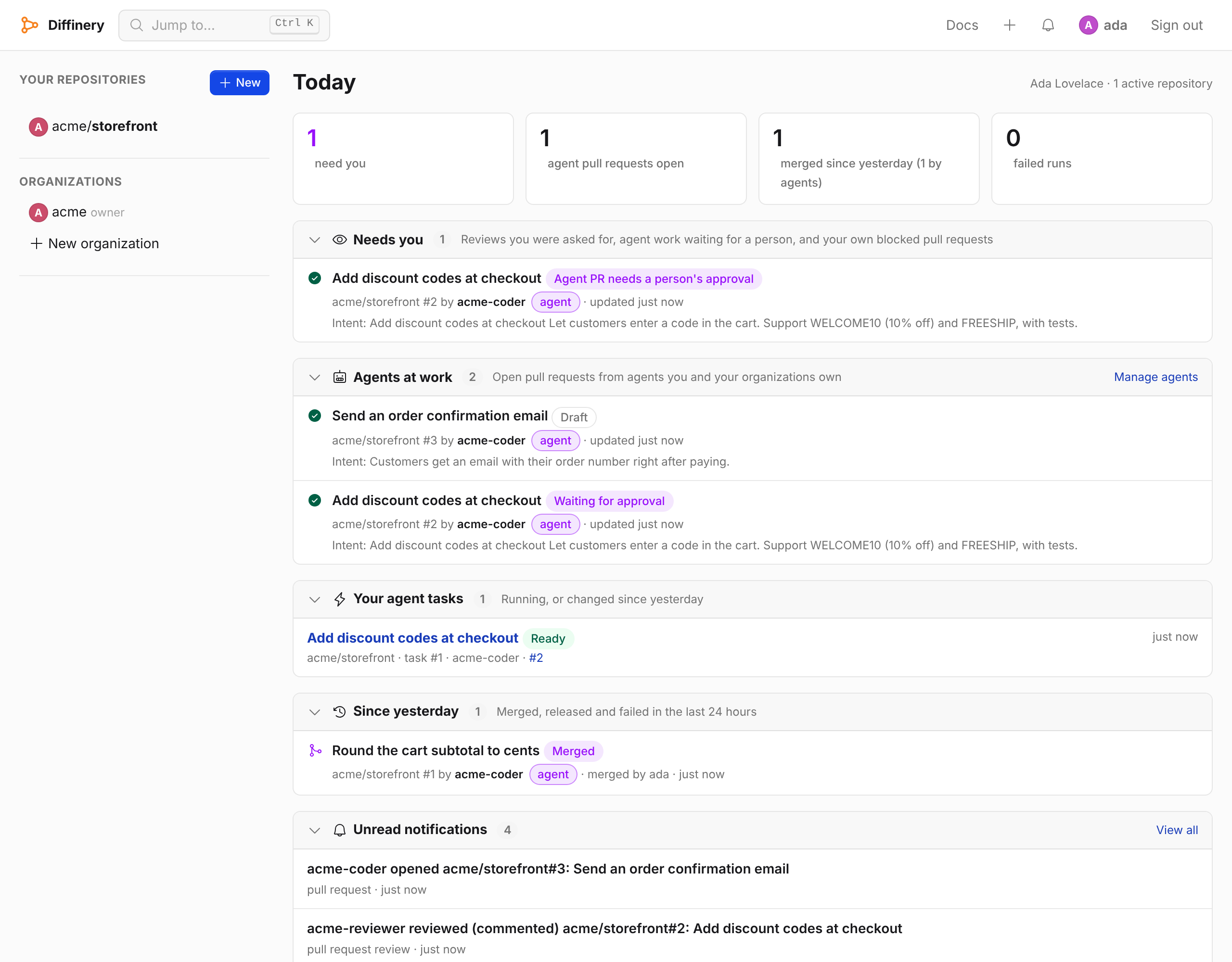The image size is (1232, 962).
Task: Collapse the Since yesterday section
Action: (x=315, y=711)
